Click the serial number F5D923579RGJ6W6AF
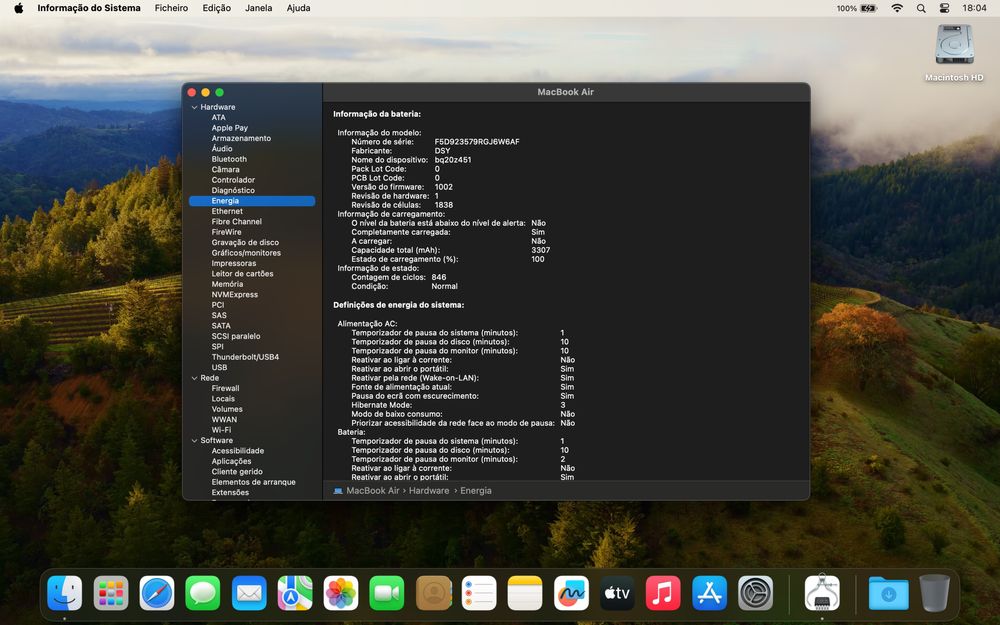 [477, 142]
